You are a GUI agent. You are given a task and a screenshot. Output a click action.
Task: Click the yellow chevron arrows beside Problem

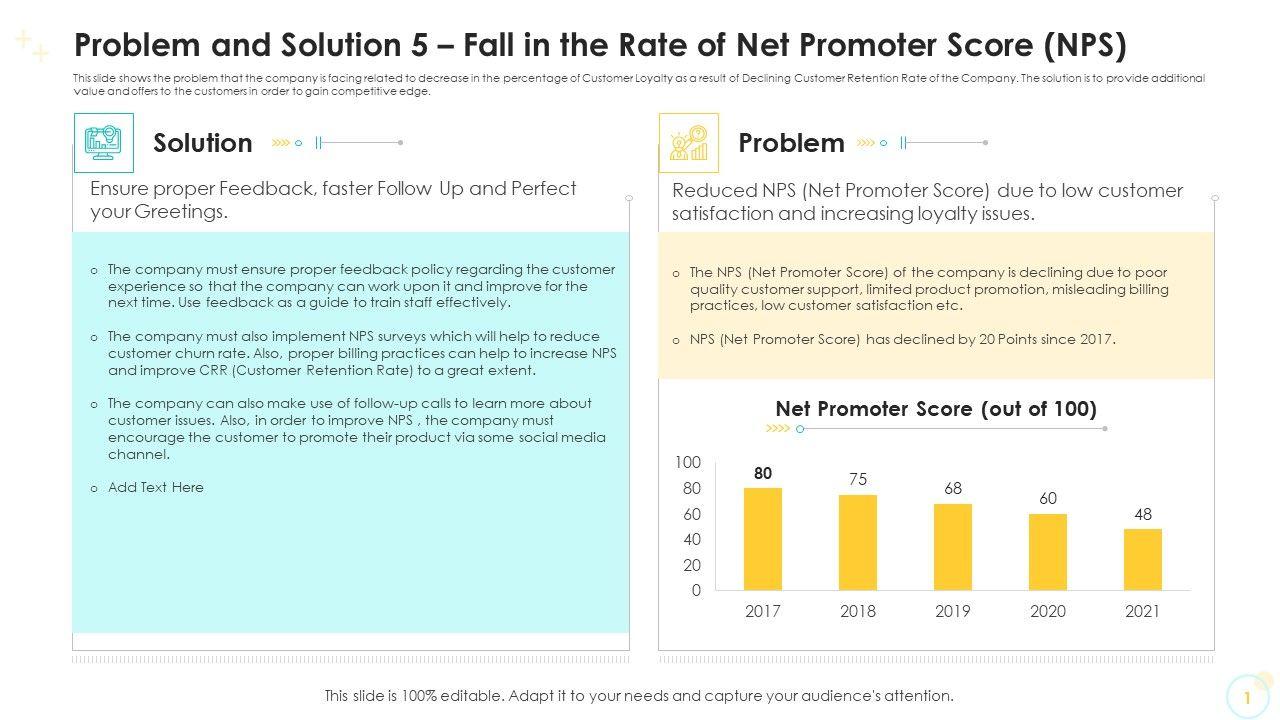tap(866, 143)
